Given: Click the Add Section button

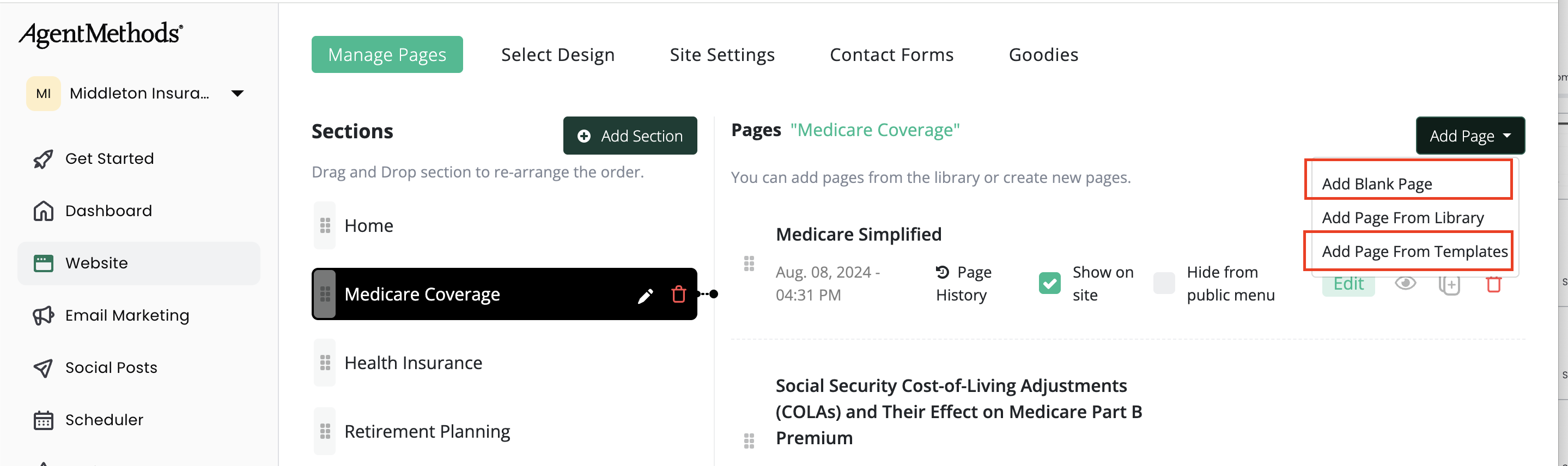Looking at the screenshot, I should tap(629, 136).
